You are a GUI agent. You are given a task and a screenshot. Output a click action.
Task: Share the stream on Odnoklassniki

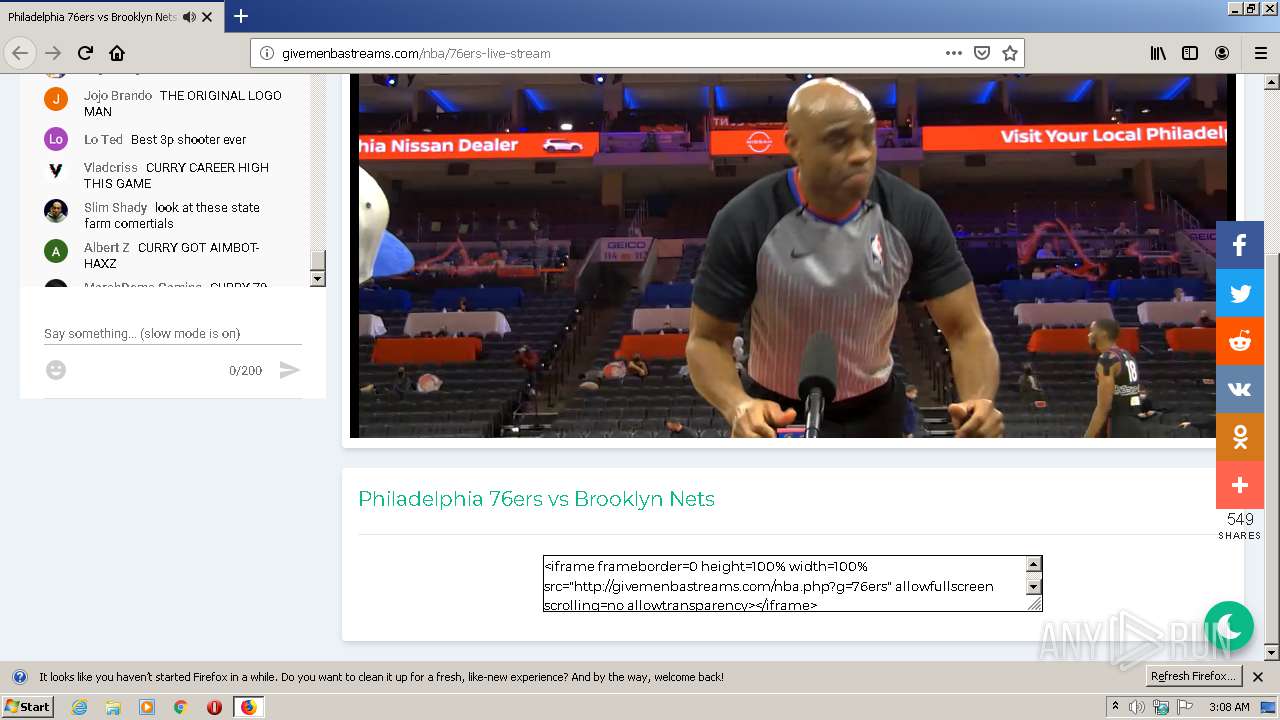point(1240,437)
